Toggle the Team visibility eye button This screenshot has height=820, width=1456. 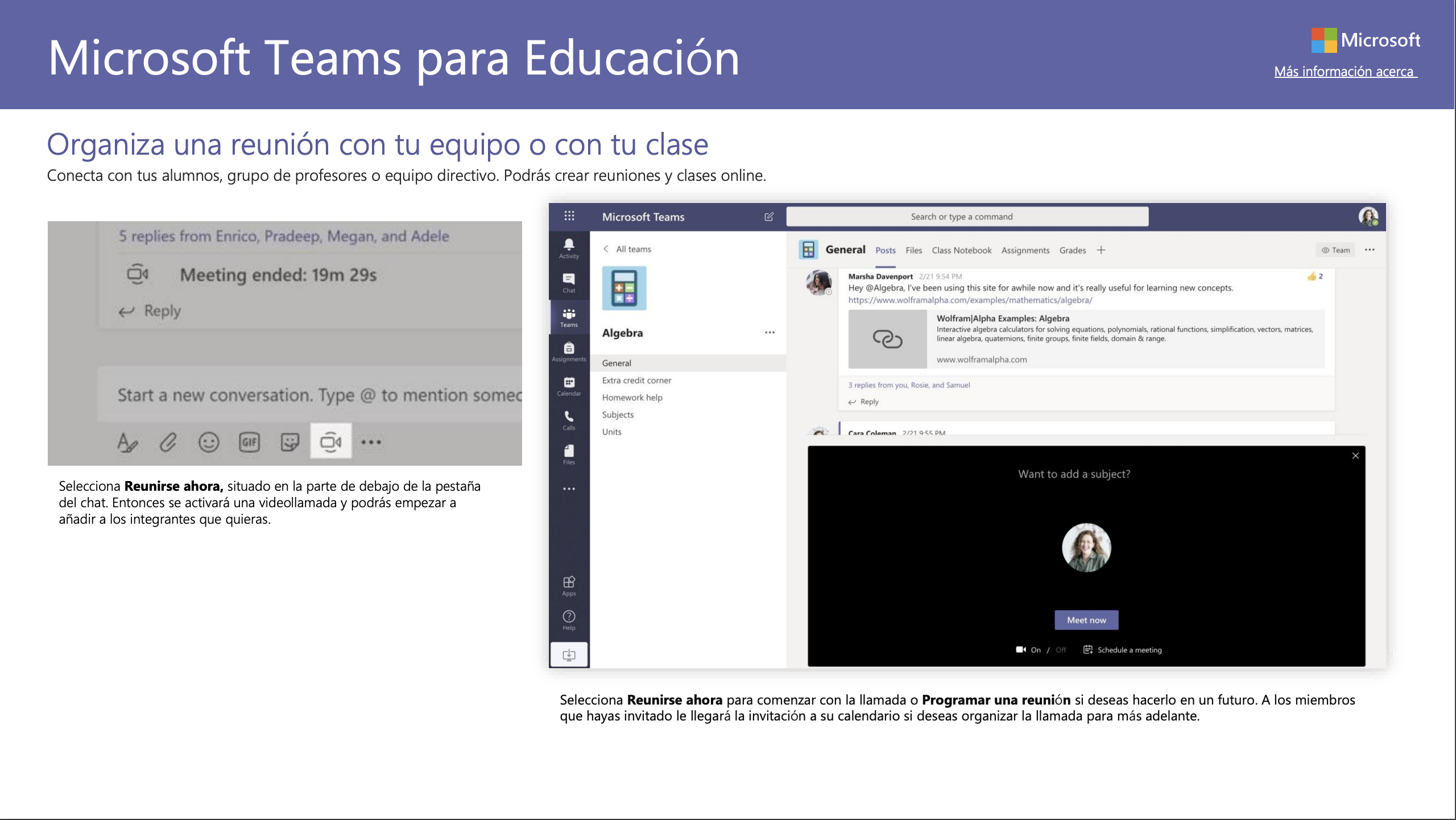[x=1335, y=250]
